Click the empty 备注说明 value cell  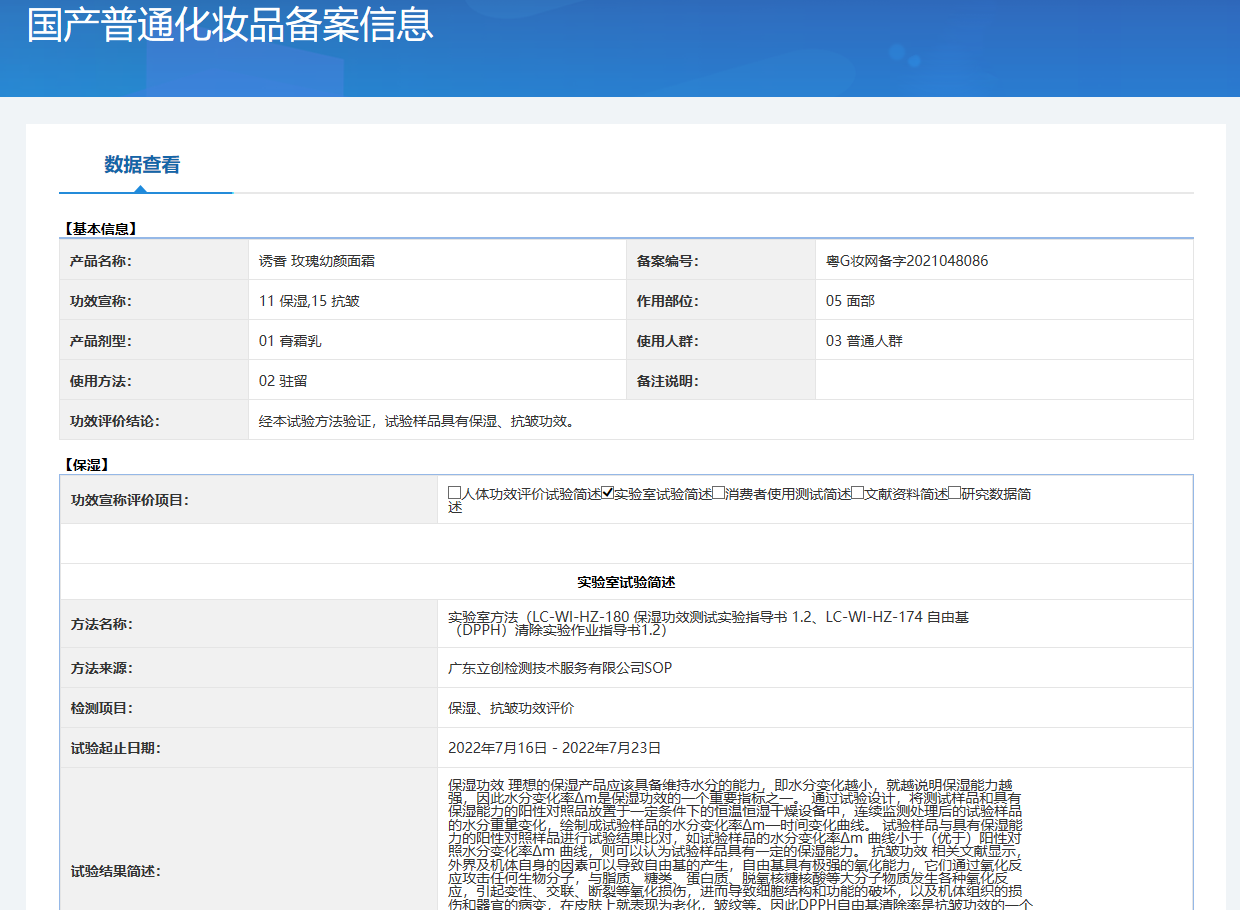pyautogui.click(x=1004, y=380)
